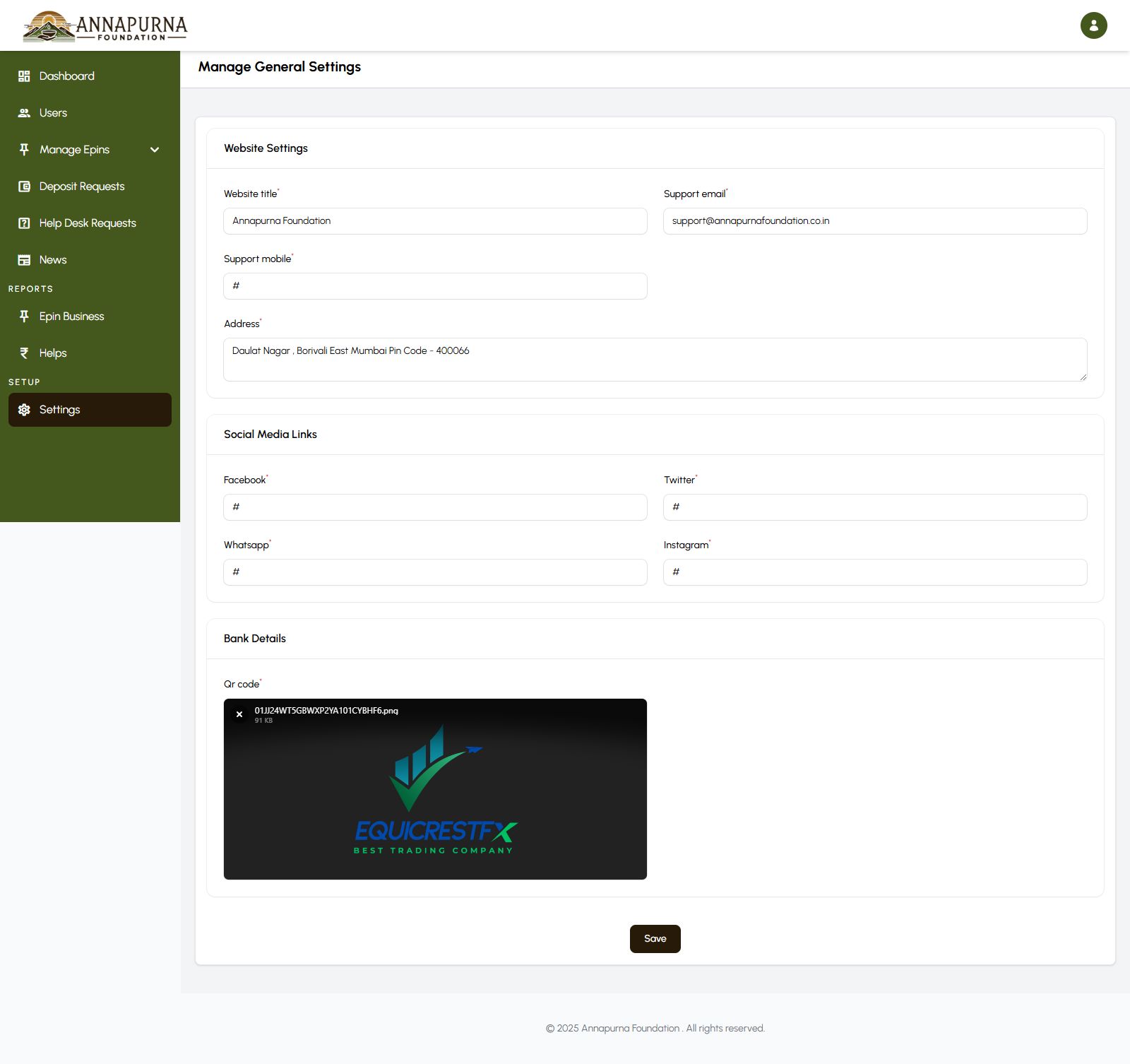Remove the uploaded QR code image
This screenshot has width=1130, height=1064.
click(239, 714)
